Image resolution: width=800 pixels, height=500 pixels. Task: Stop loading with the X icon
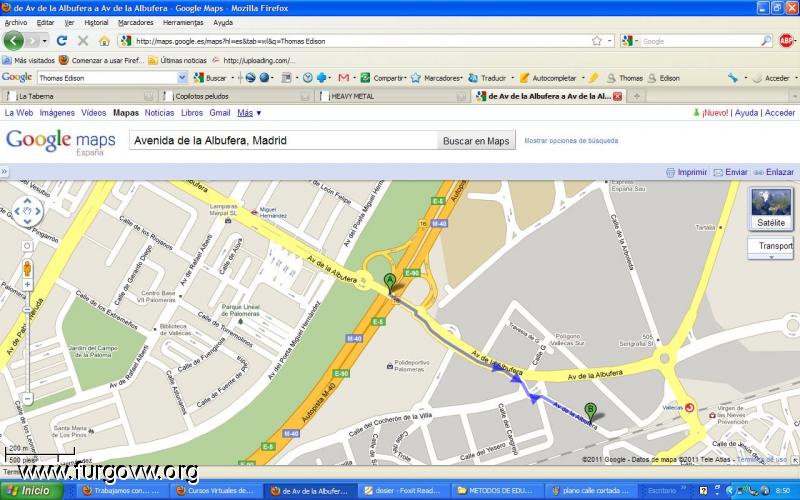click(83, 41)
